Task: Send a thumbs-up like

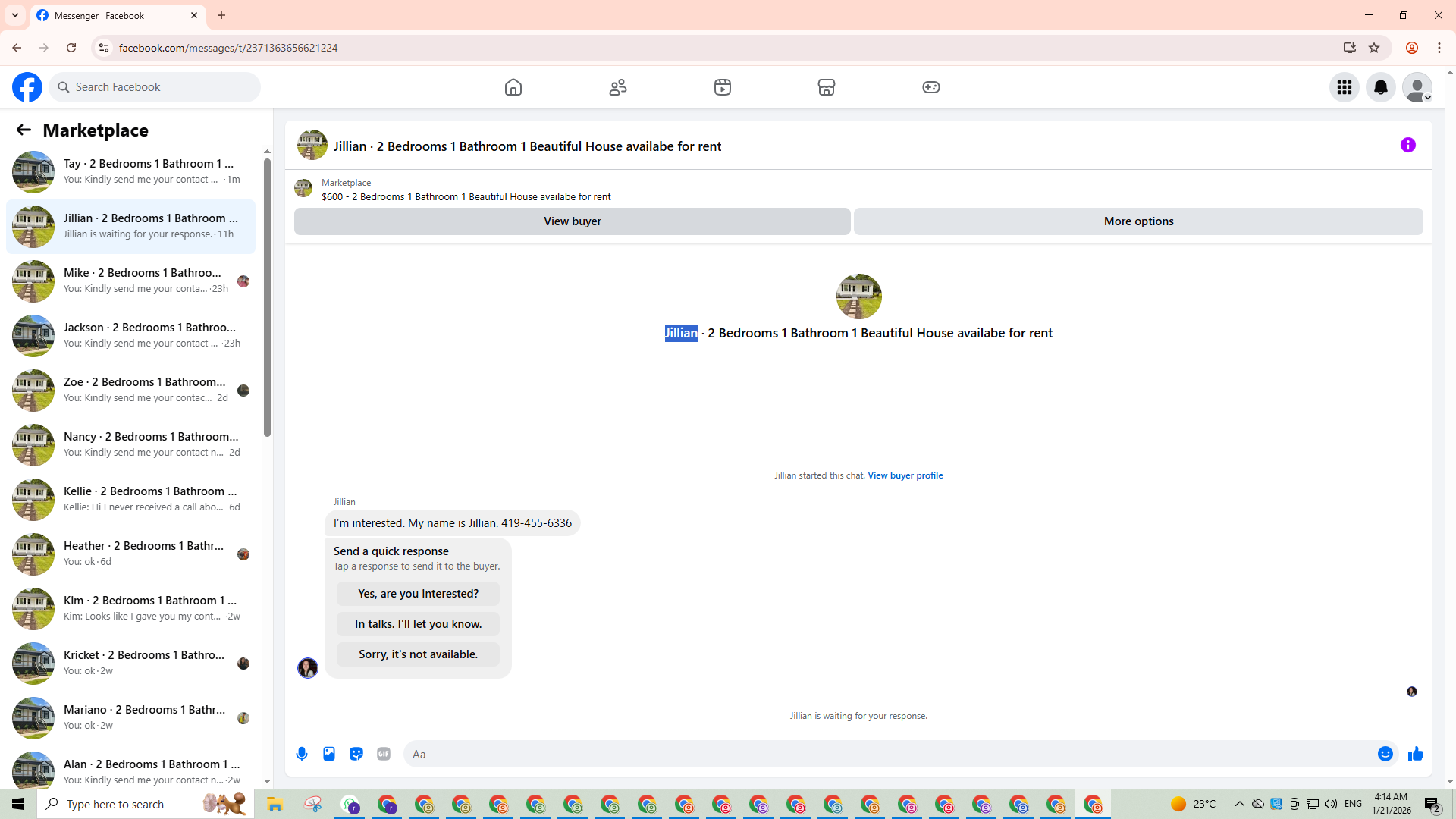Action: point(1415,754)
